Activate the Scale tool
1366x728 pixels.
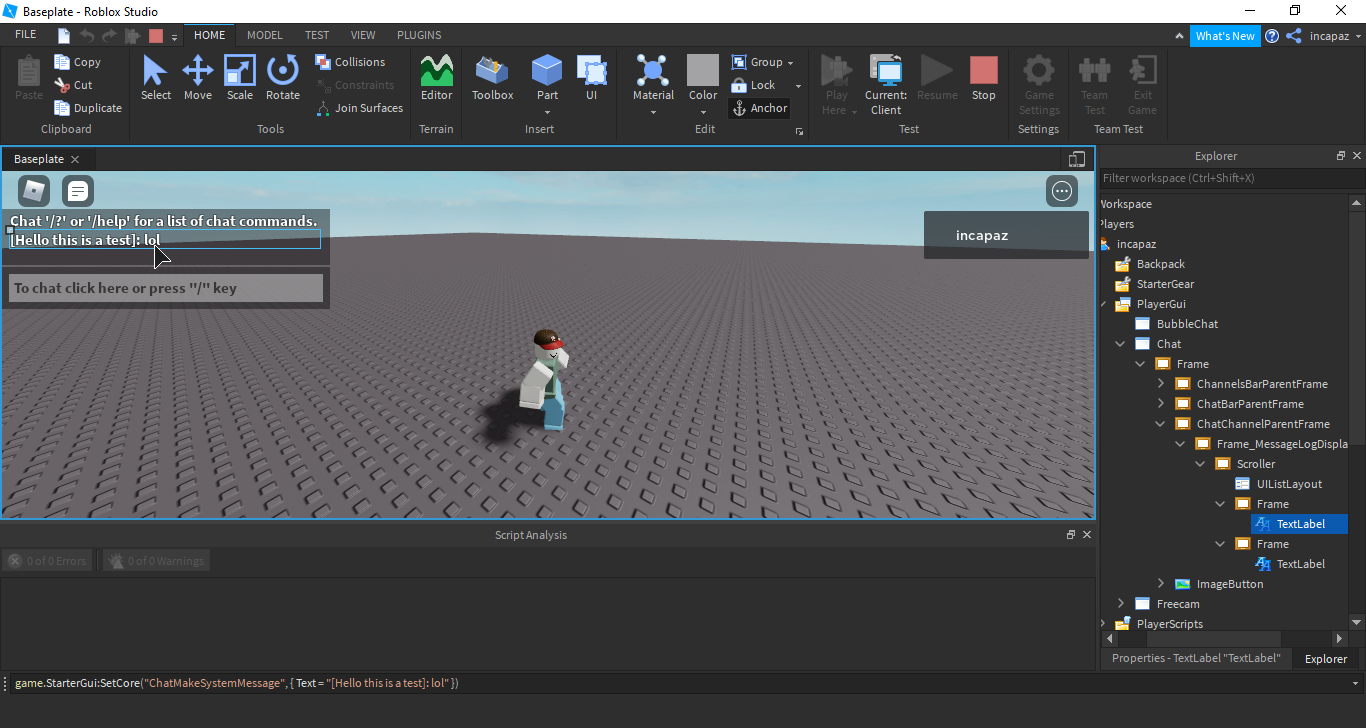pyautogui.click(x=240, y=78)
